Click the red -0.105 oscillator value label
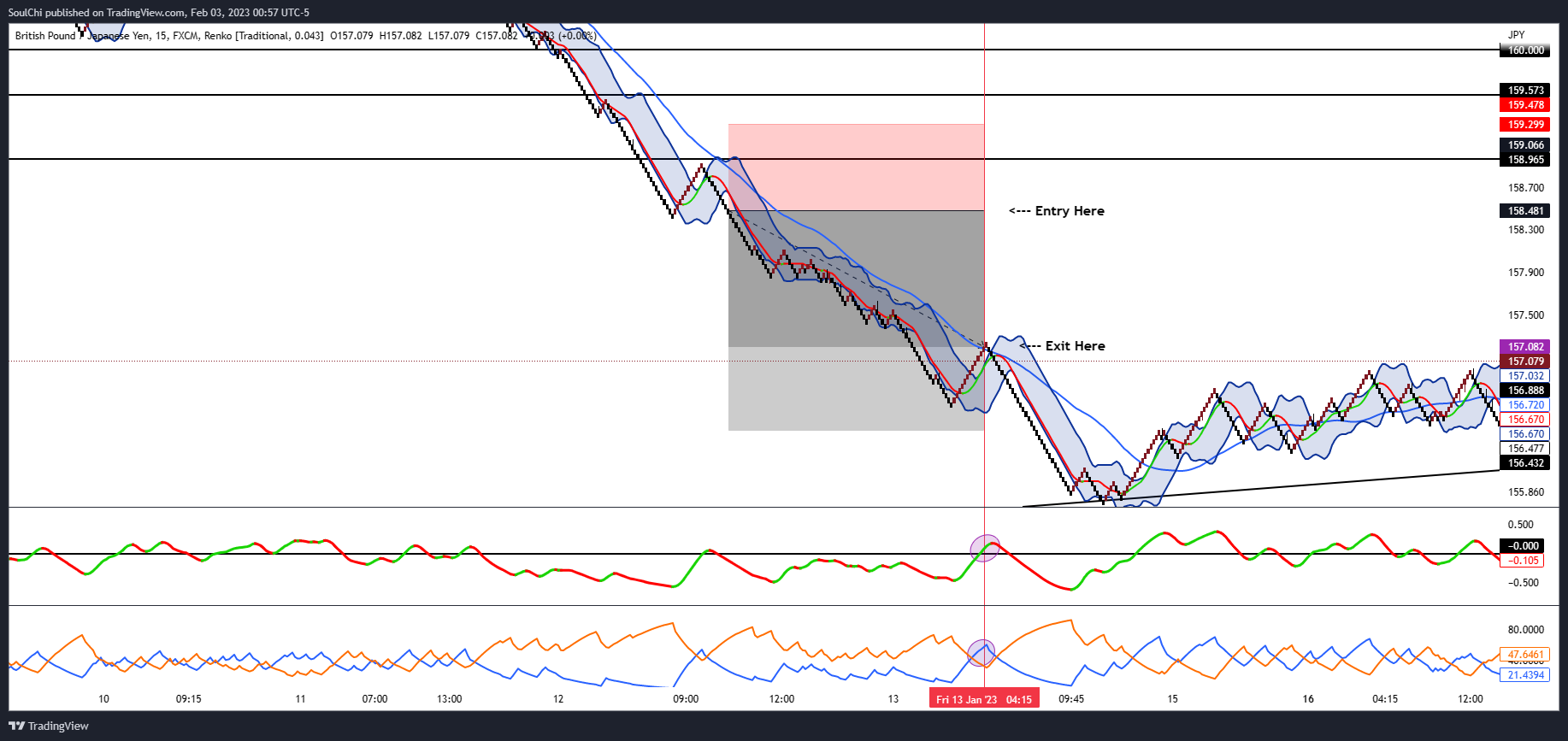The height and width of the screenshot is (741, 1568). (1523, 561)
